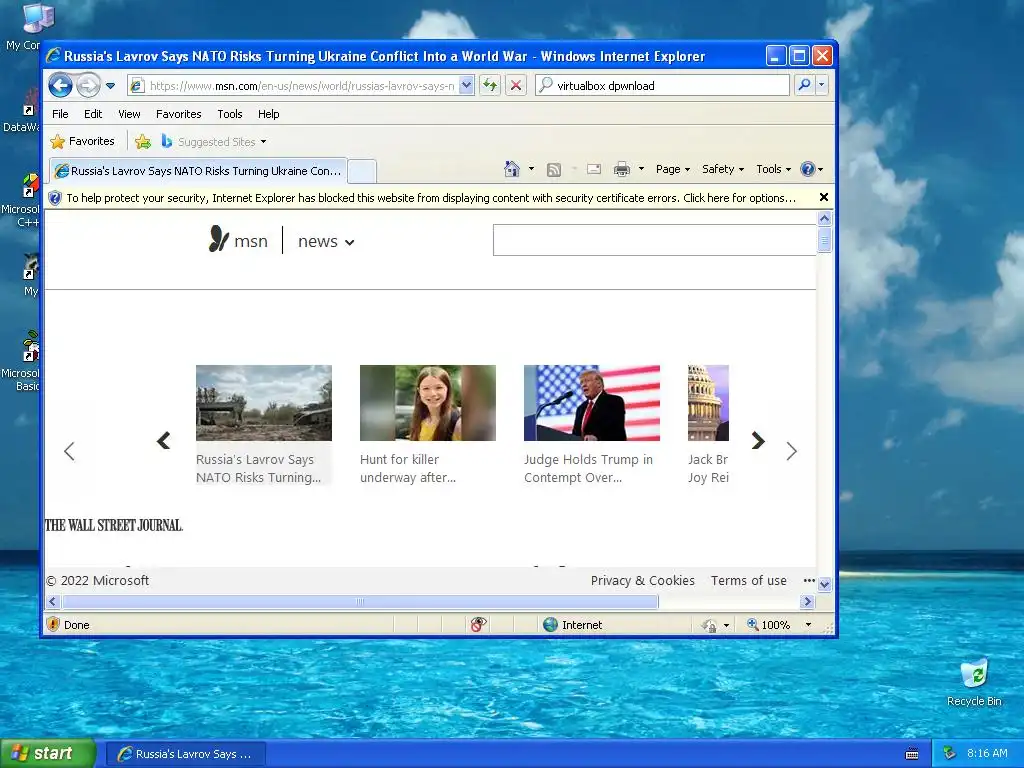The height and width of the screenshot is (768, 1024).
Task: Click the Favorites star button
Action: click(82, 141)
